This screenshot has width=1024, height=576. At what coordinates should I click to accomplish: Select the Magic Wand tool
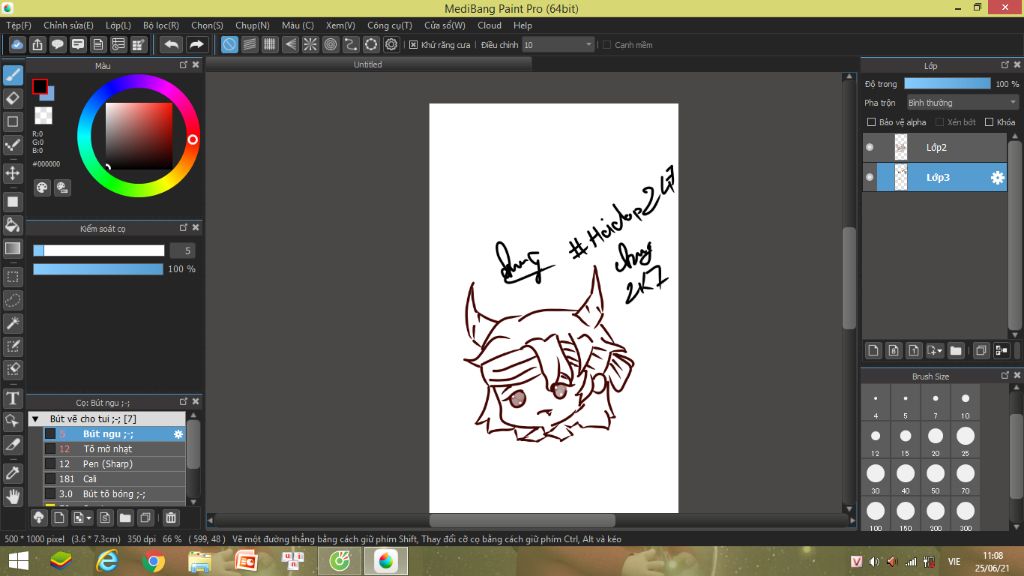tap(12, 323)
